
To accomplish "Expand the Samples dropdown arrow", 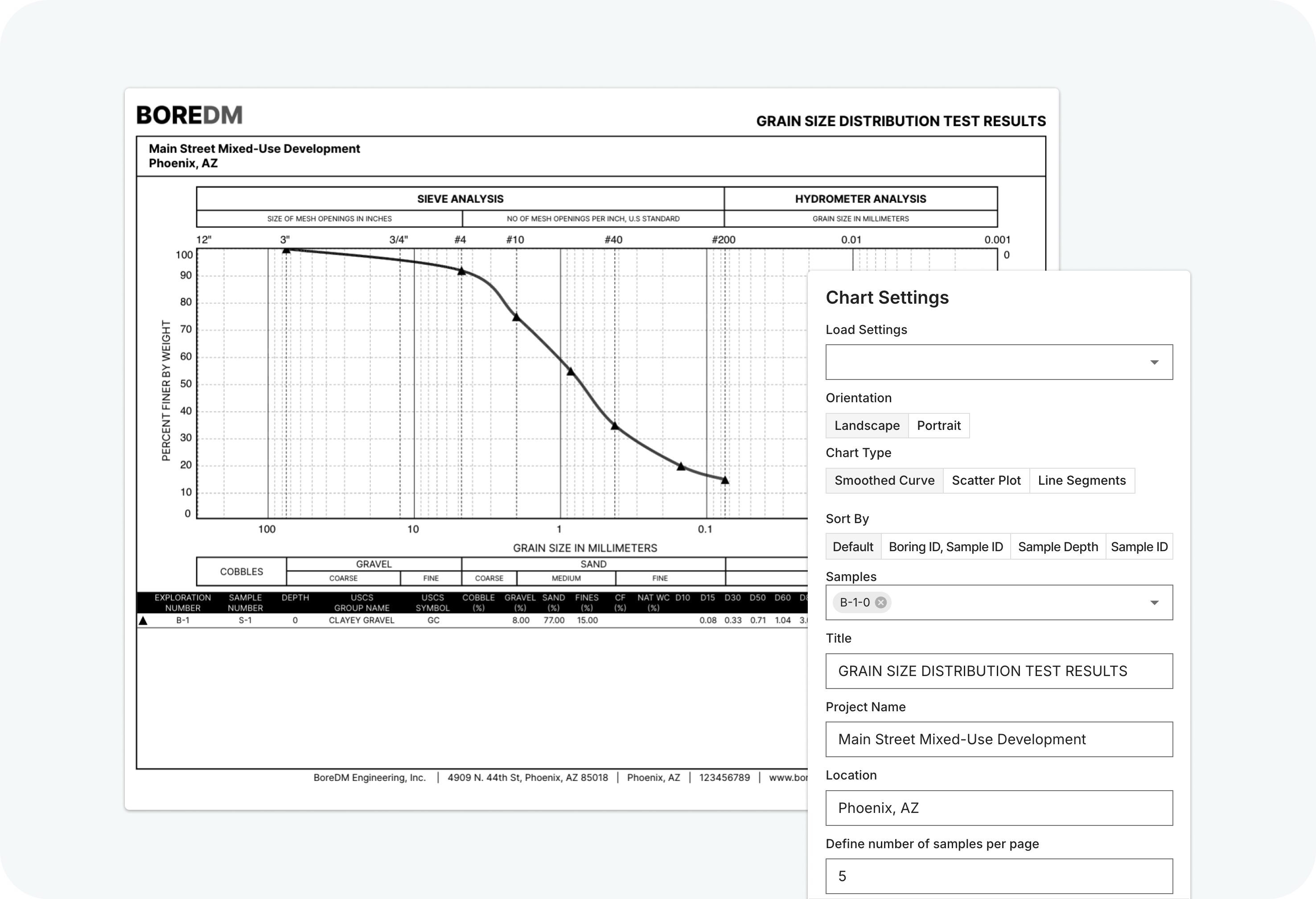I will (1154, 602).
